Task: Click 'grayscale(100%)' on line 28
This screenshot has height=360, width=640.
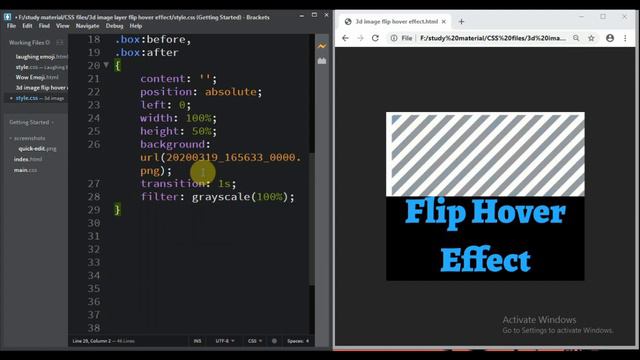Action: [240, 197]
